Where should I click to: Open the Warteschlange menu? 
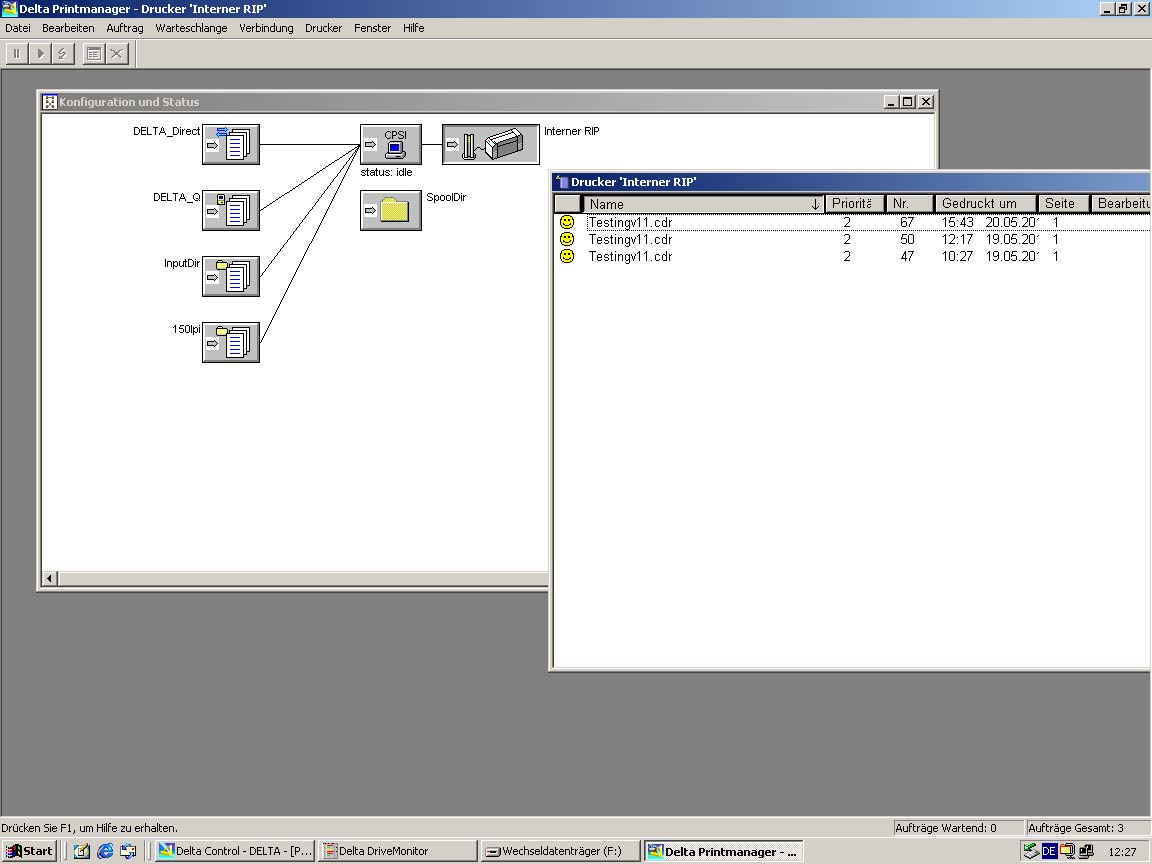coord(191,28)
